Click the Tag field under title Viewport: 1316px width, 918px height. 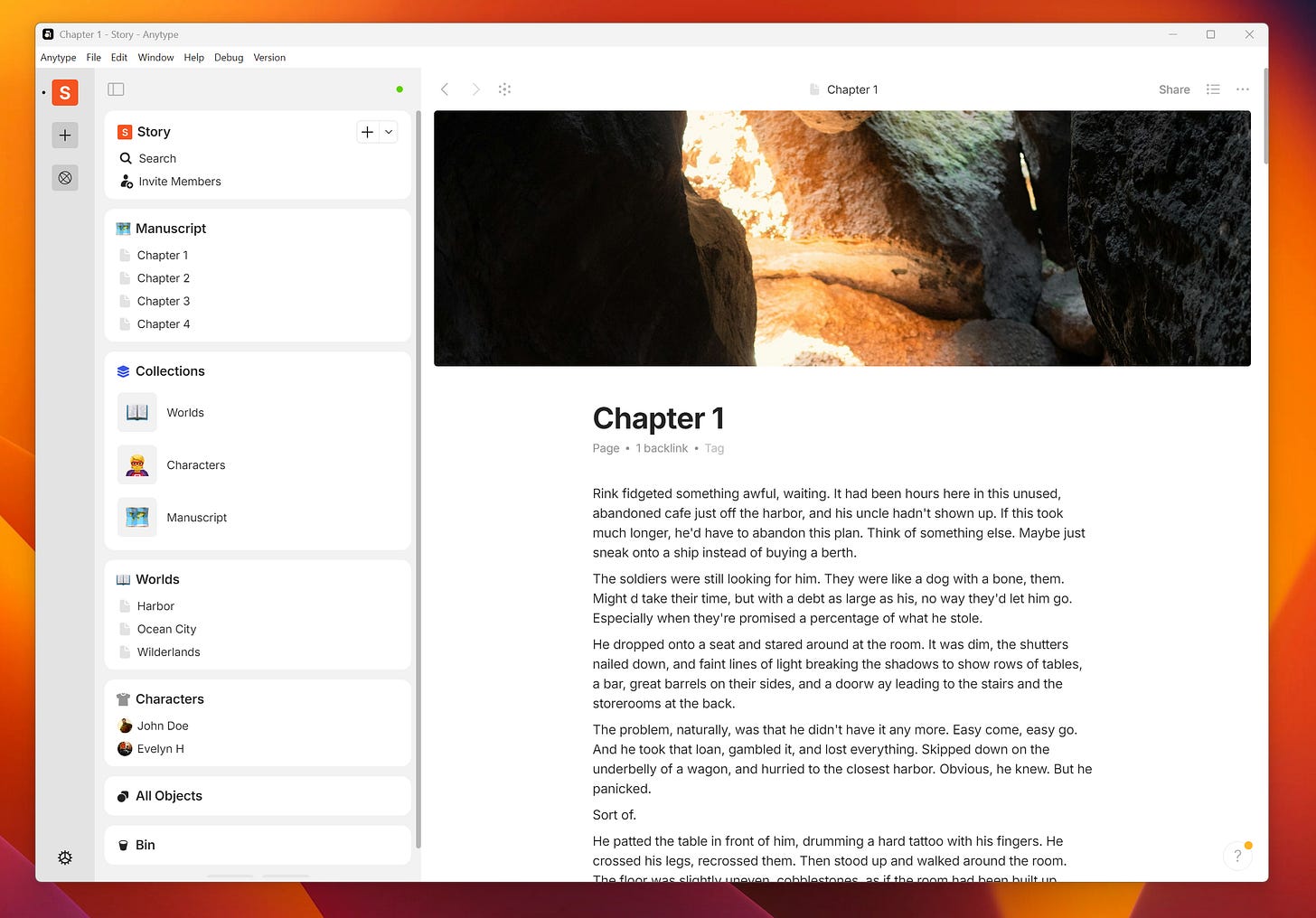pos(714,448)
